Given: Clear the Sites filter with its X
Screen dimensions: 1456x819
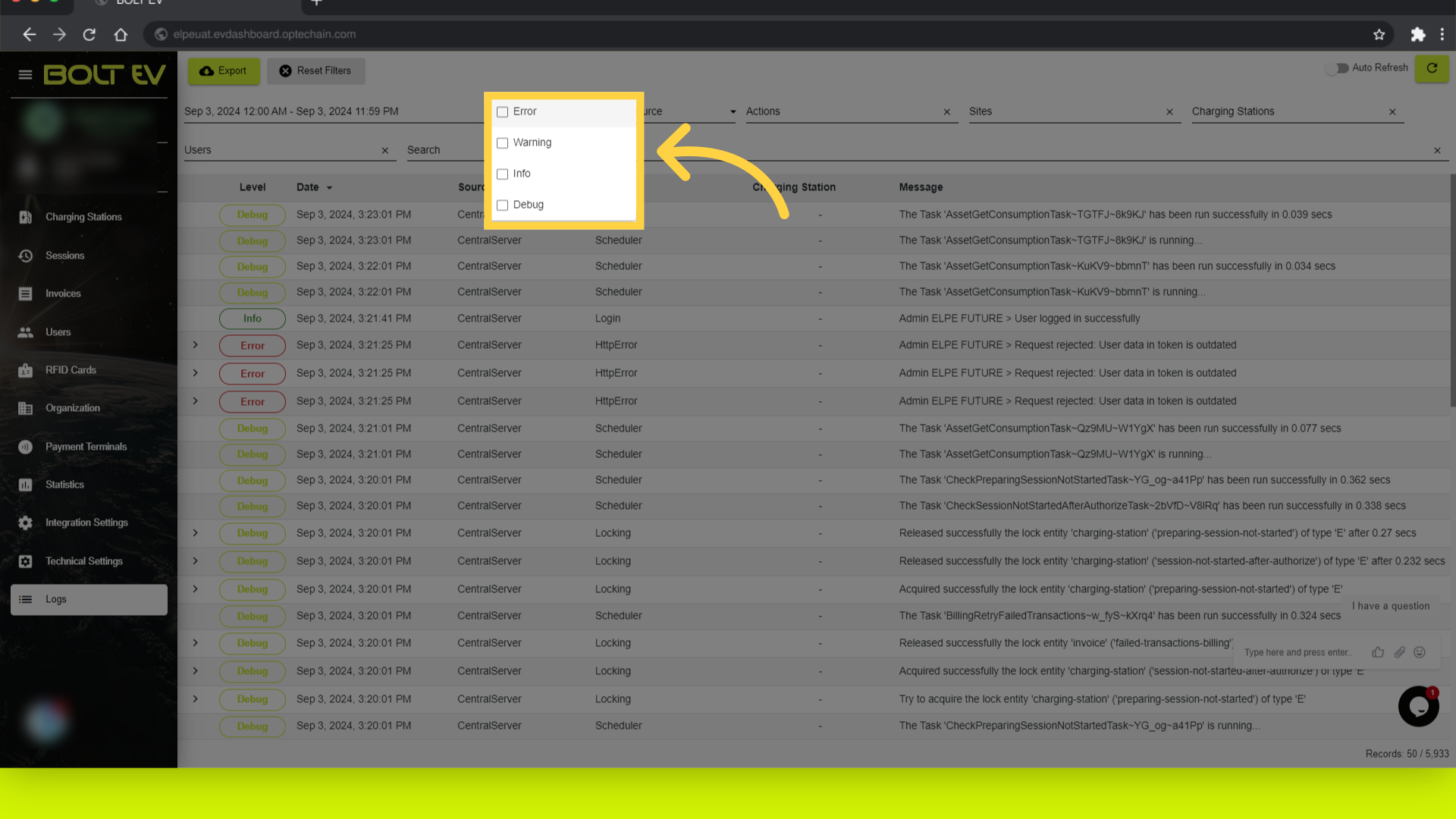Looking at the screenshot, I should click(1169, 111).
